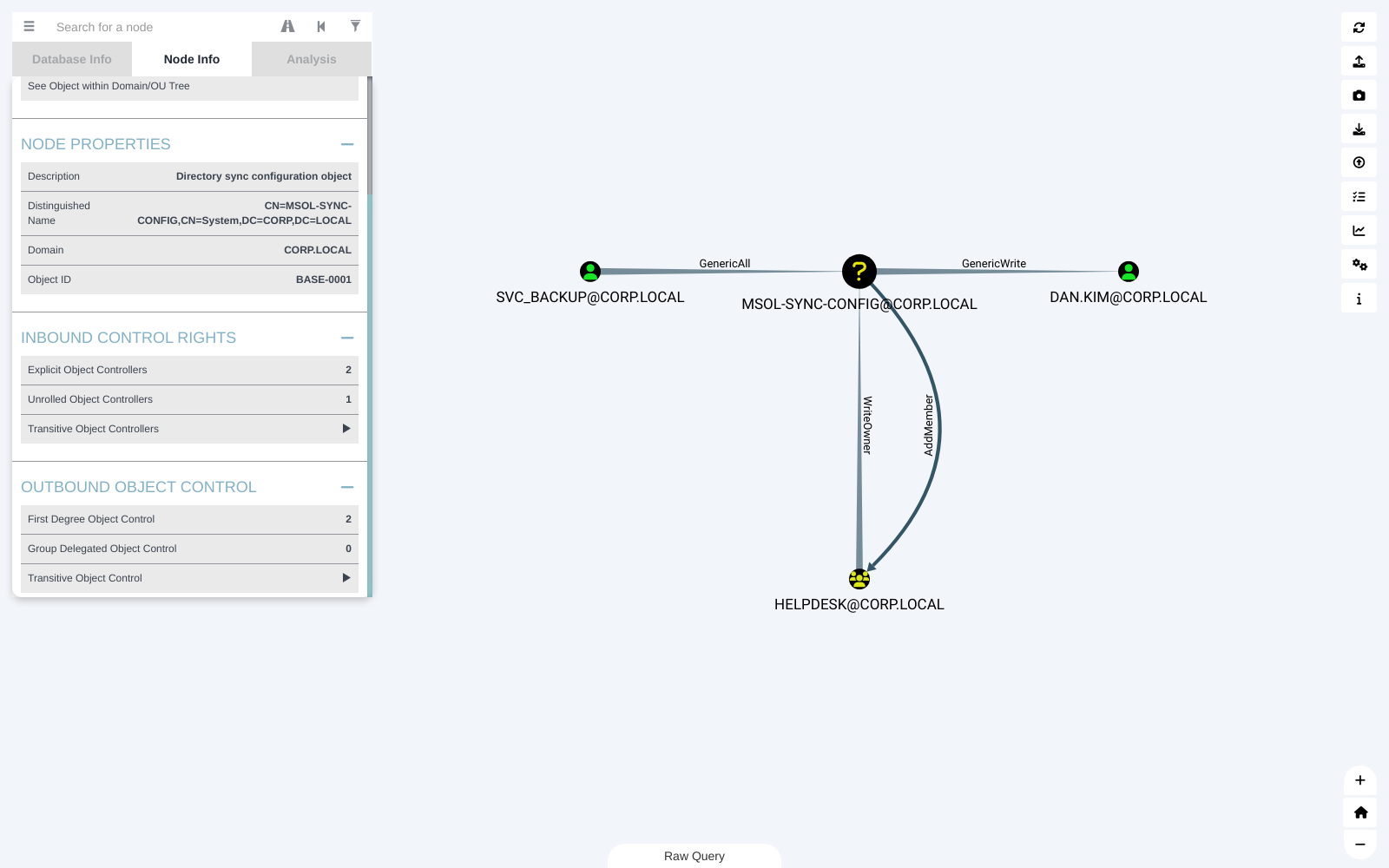Click Unrolled Object Controllers row
Image resolution: width=1389 pixels, height=868 pixels.
tap(189, 399)
